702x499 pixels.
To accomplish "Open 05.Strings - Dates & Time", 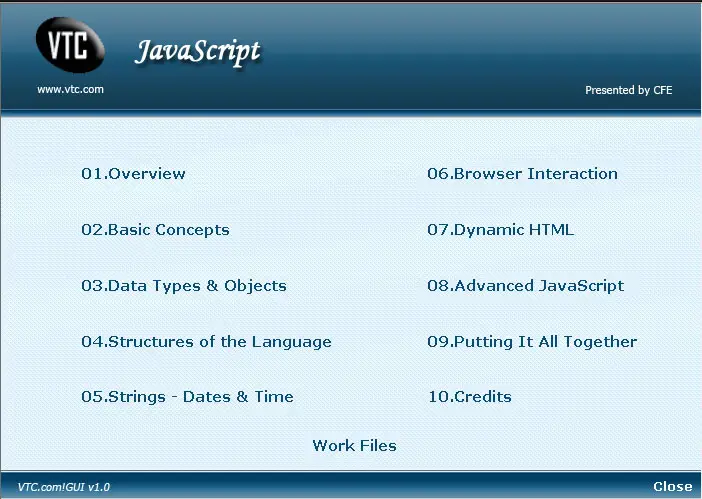I will coord(187,397).
